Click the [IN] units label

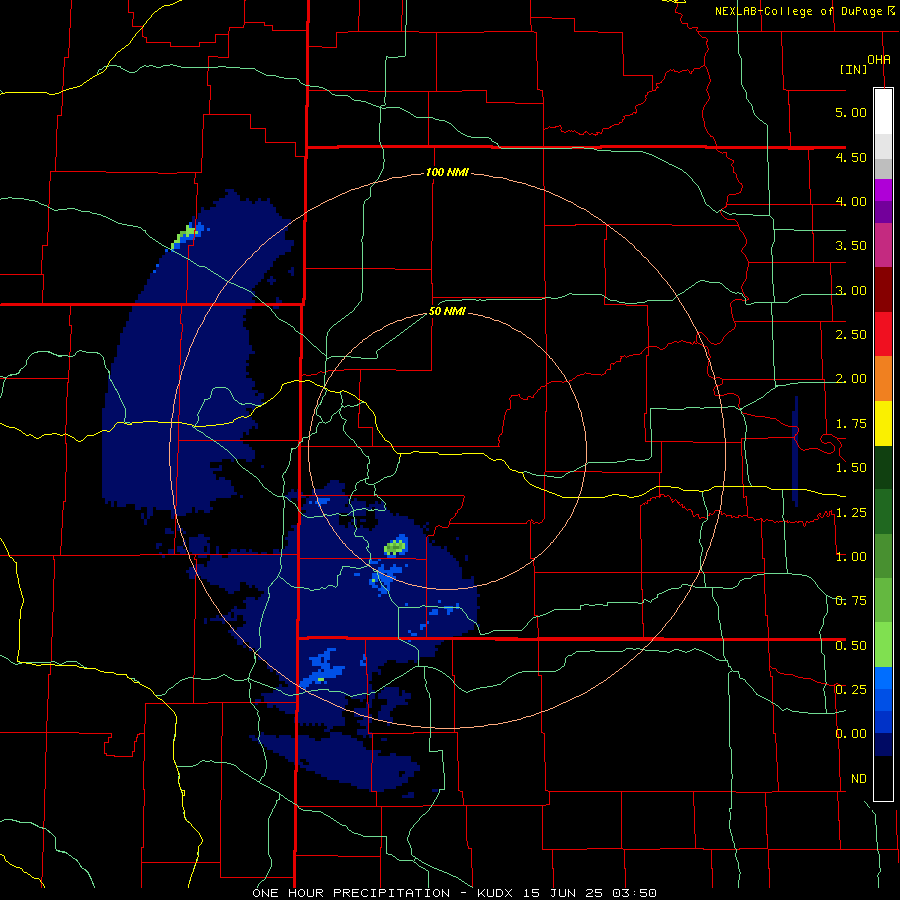[x=854, y=69]
